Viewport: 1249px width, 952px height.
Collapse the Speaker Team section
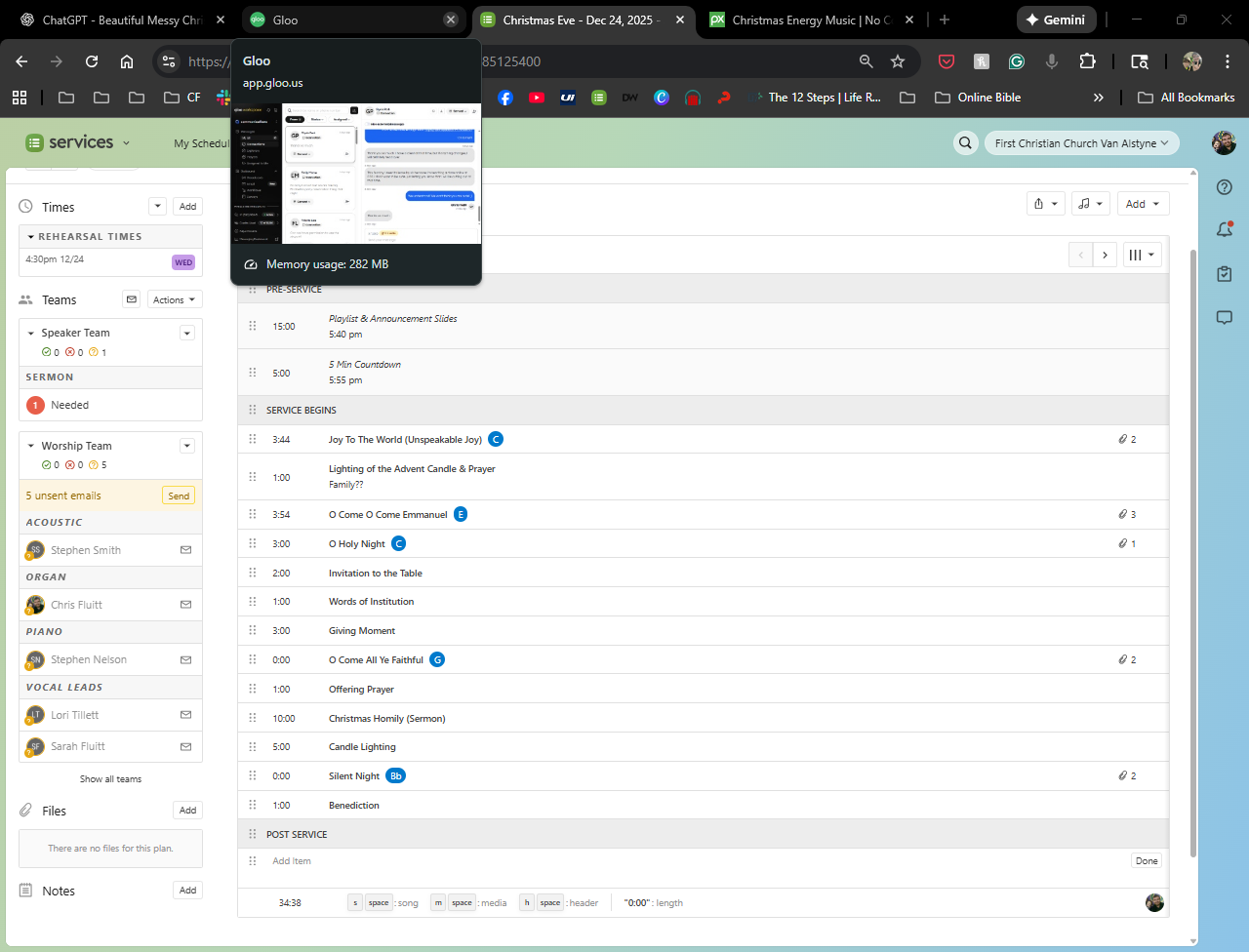[31, 333]
